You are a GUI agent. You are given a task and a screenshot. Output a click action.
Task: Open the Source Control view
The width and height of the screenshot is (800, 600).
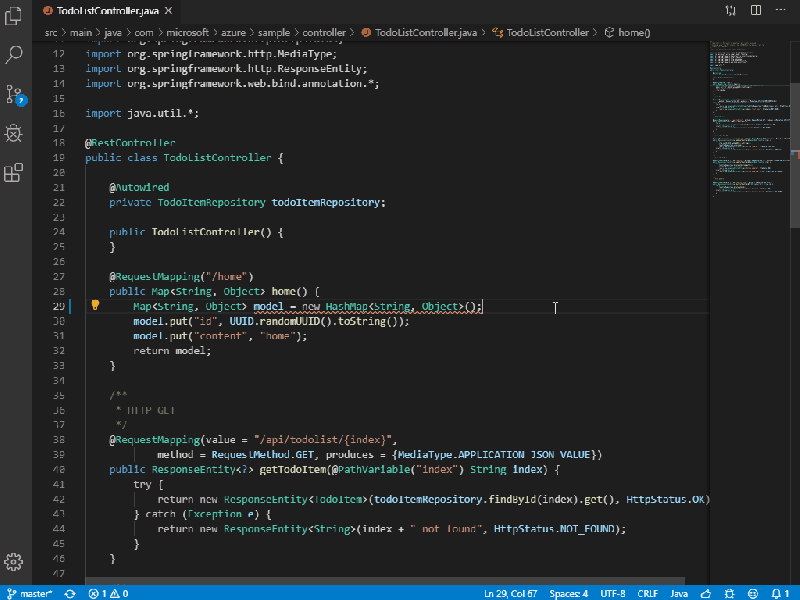[x=13, y=94]
